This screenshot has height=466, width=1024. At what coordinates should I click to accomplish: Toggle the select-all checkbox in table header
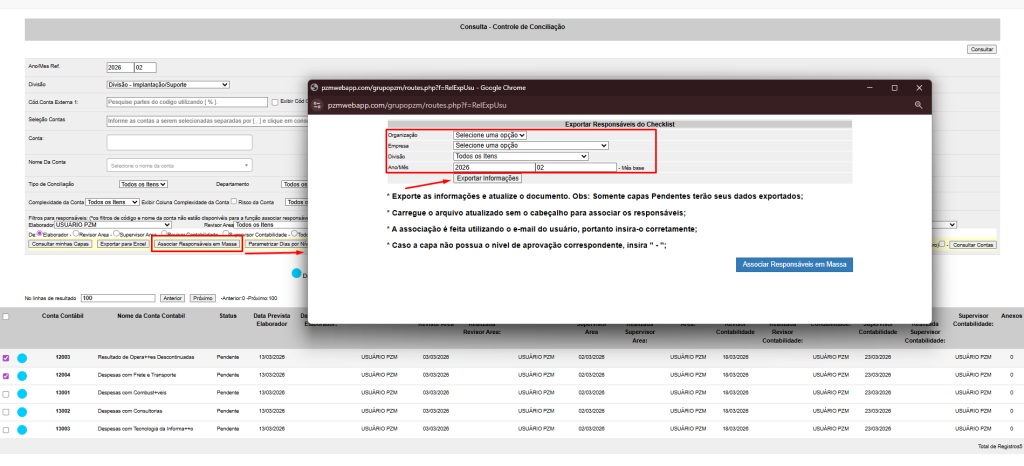click(x=7, y=317)
